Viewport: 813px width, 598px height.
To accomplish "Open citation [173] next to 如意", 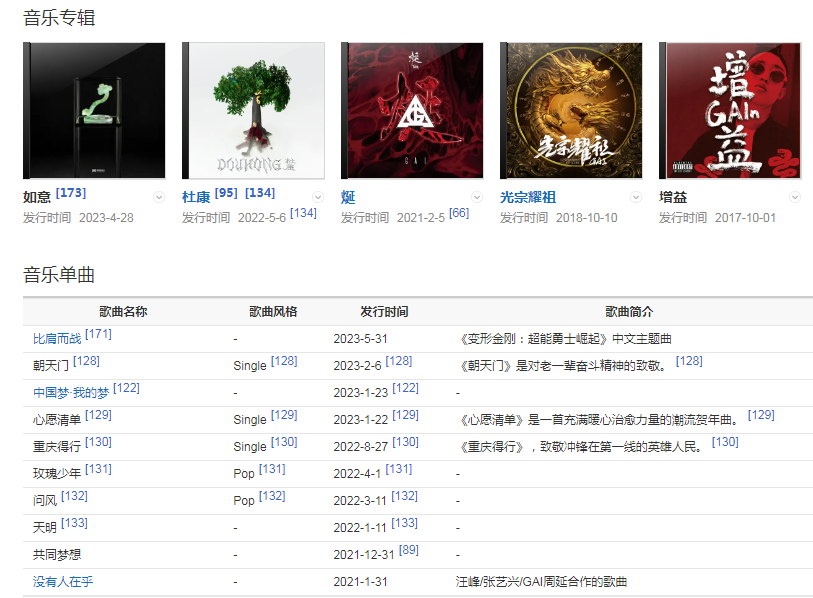I will 71,192.
